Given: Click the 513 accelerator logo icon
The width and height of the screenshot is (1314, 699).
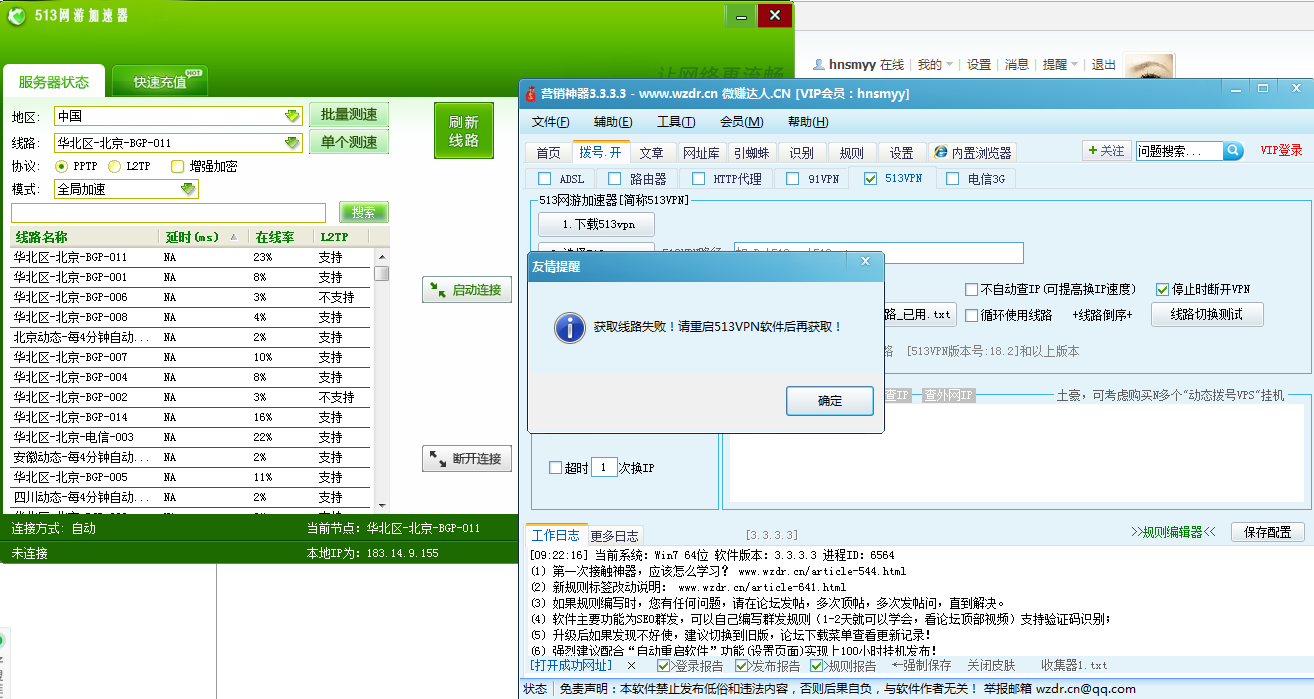Looking at the screenshot, I should pos(17,15).
